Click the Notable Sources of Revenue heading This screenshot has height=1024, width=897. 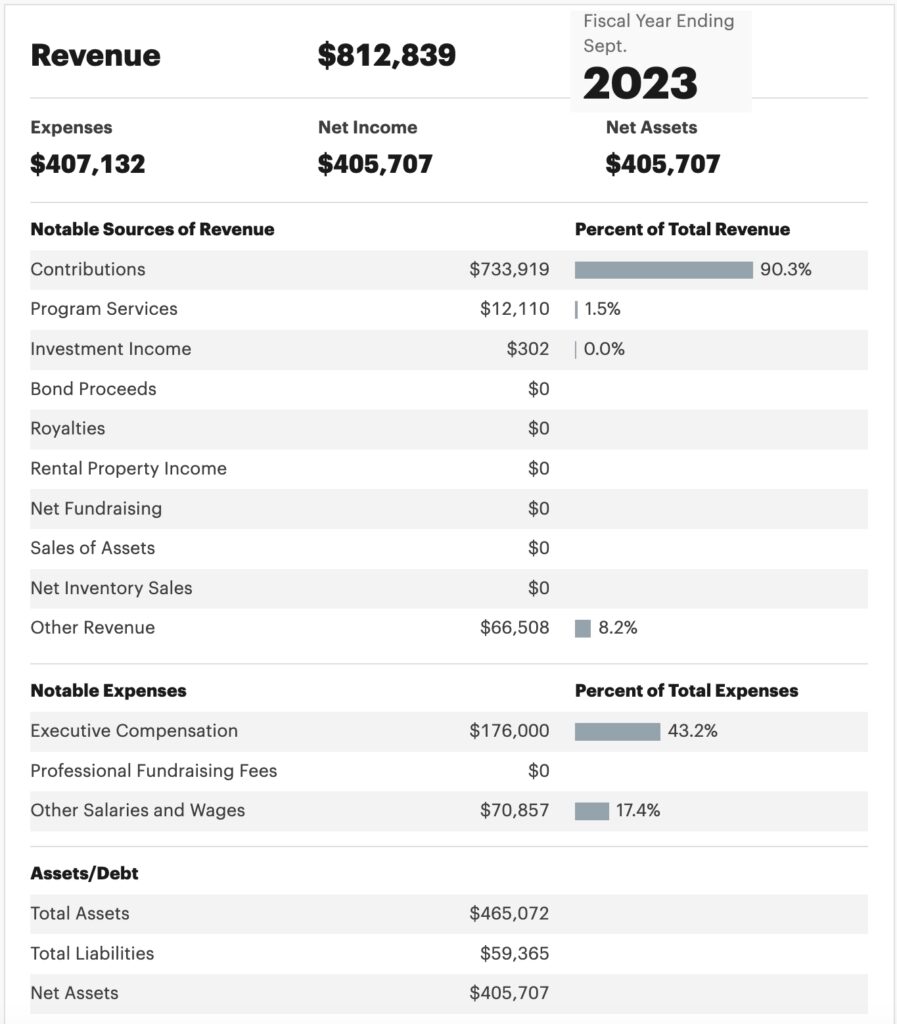point(152,229)
